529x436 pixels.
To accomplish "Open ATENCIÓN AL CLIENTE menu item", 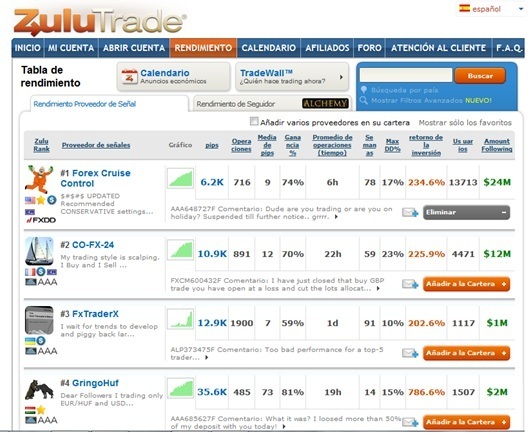I will [x=439, y=48].
